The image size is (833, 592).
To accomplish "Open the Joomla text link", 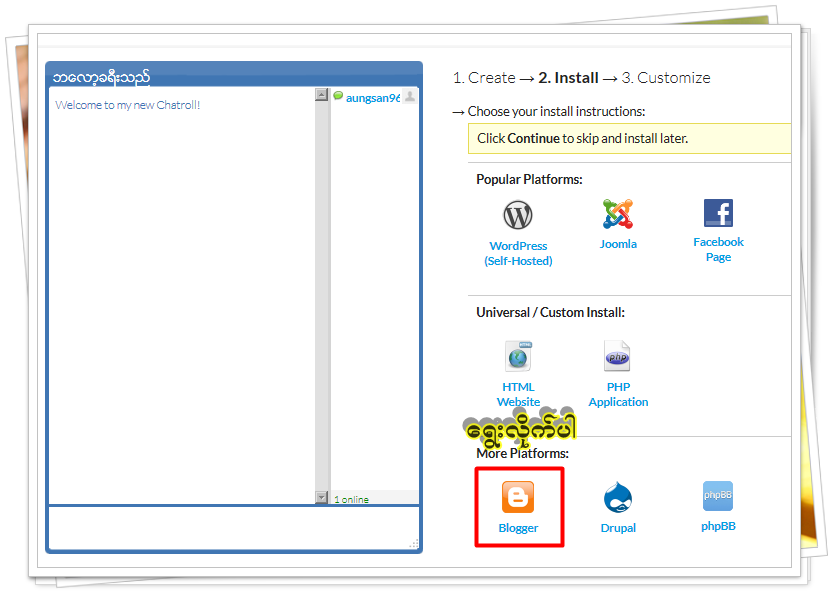I will tap(618, 244).
